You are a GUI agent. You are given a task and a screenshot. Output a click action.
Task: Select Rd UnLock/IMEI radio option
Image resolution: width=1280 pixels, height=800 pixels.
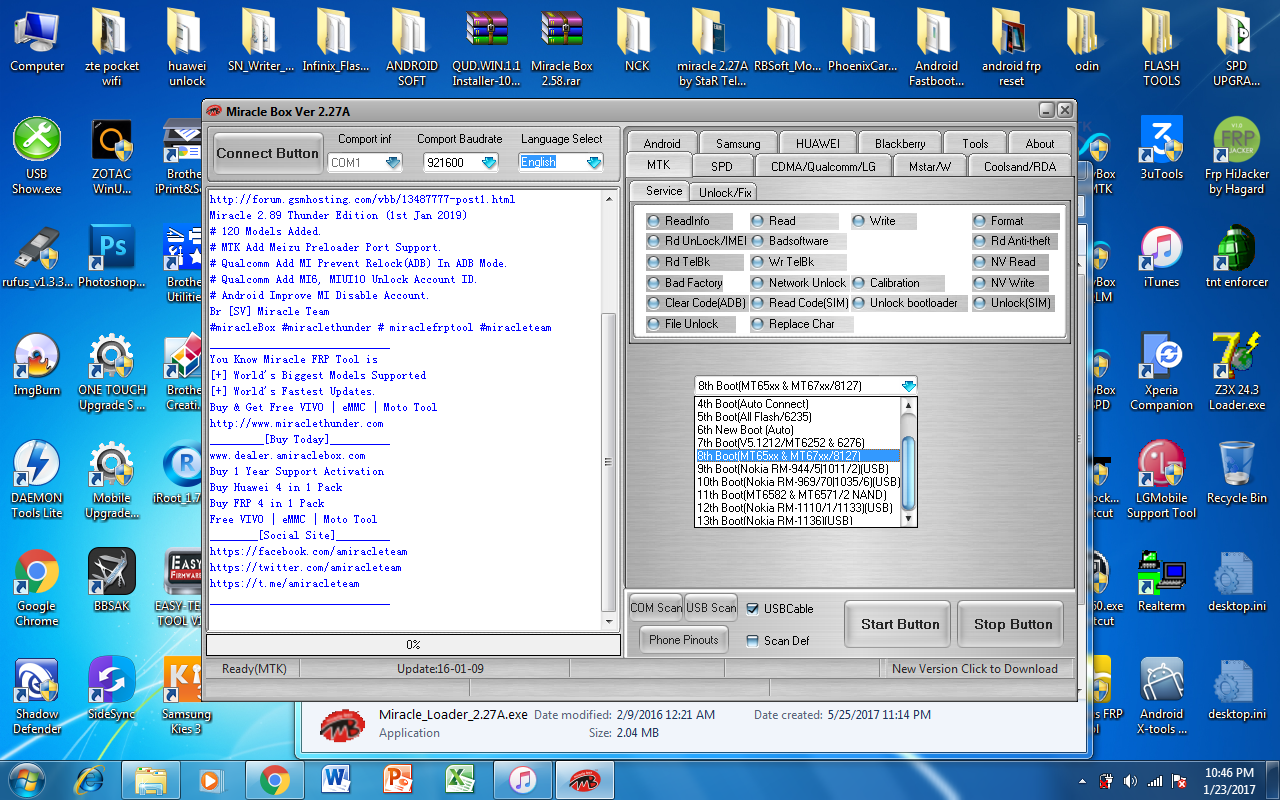pos(697,241)
